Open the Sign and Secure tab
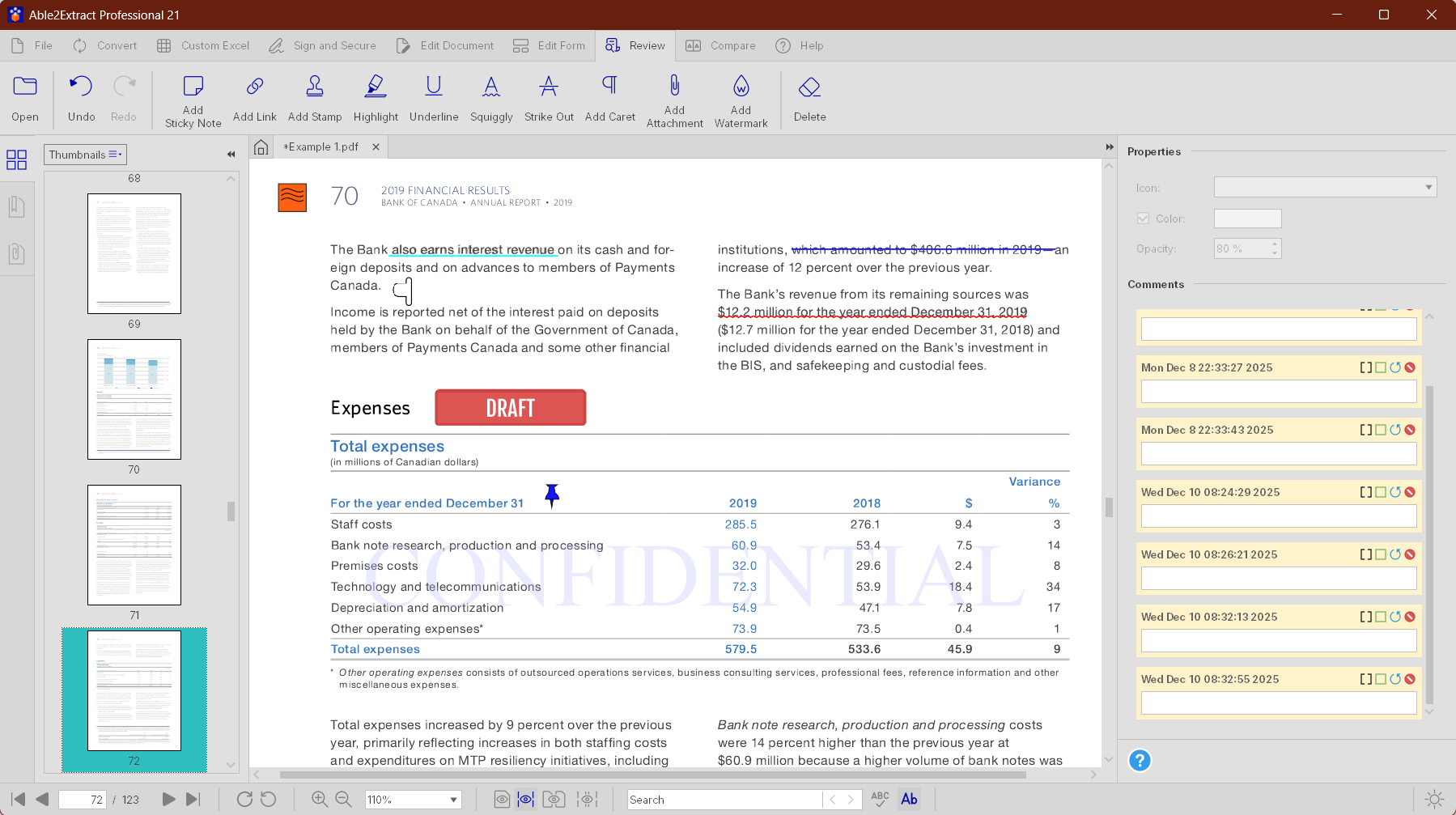The image size is (1456, 815). pyautogui.click(x=323, y=46)
